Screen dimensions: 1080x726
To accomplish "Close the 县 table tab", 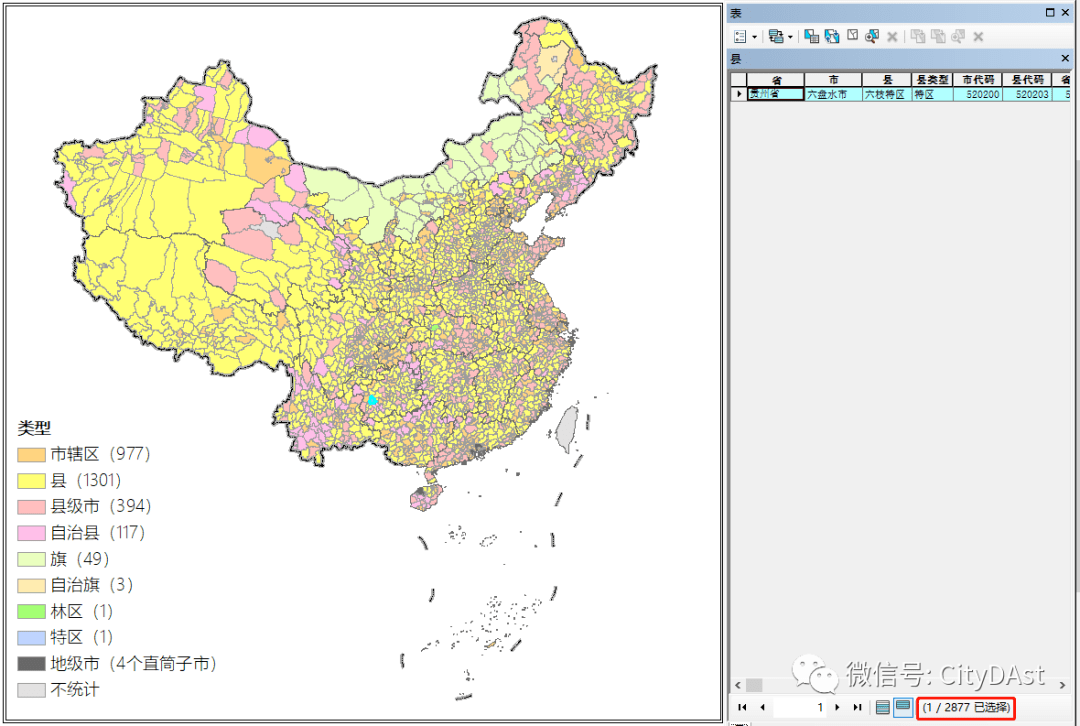I will coord(1065,59).
